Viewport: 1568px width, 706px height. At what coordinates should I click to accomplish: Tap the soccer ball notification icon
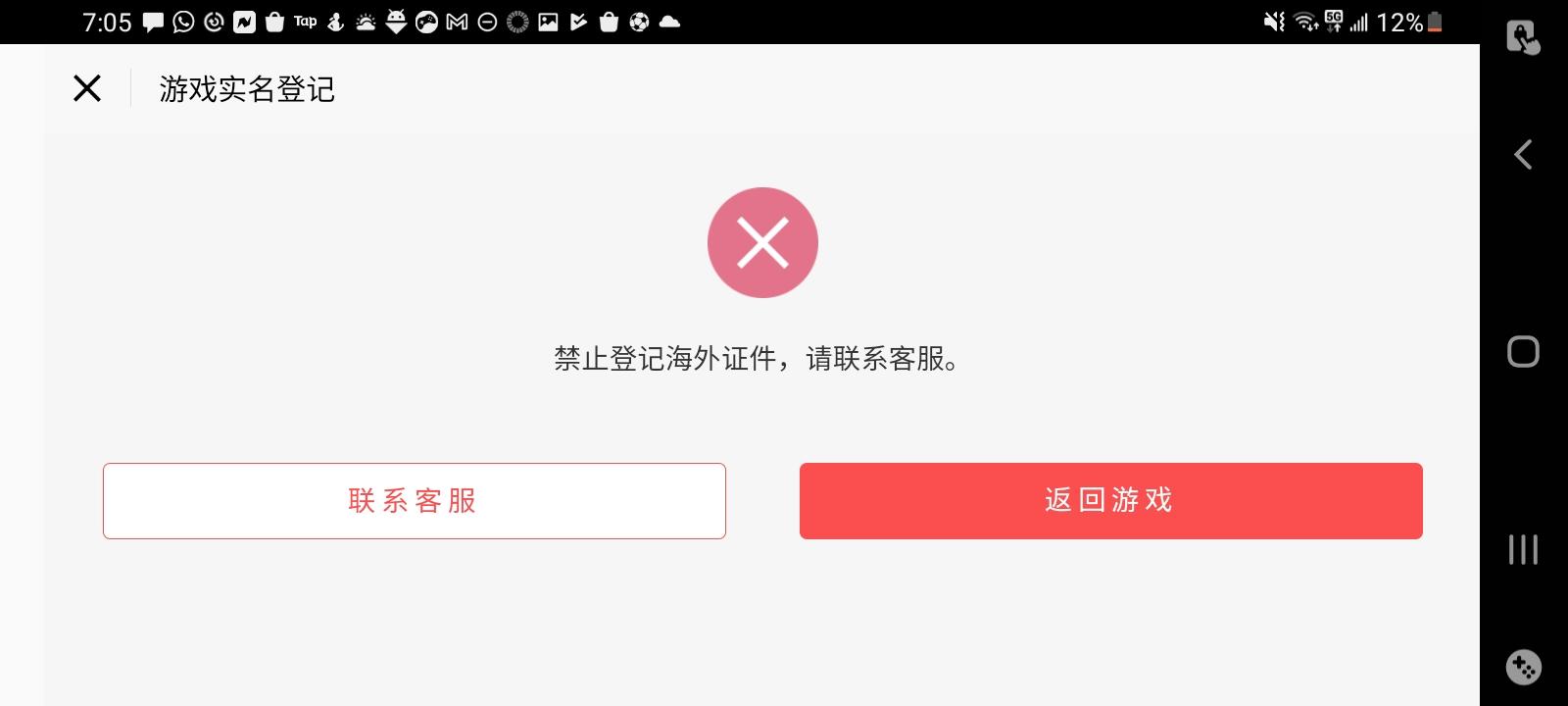[639, 22]
